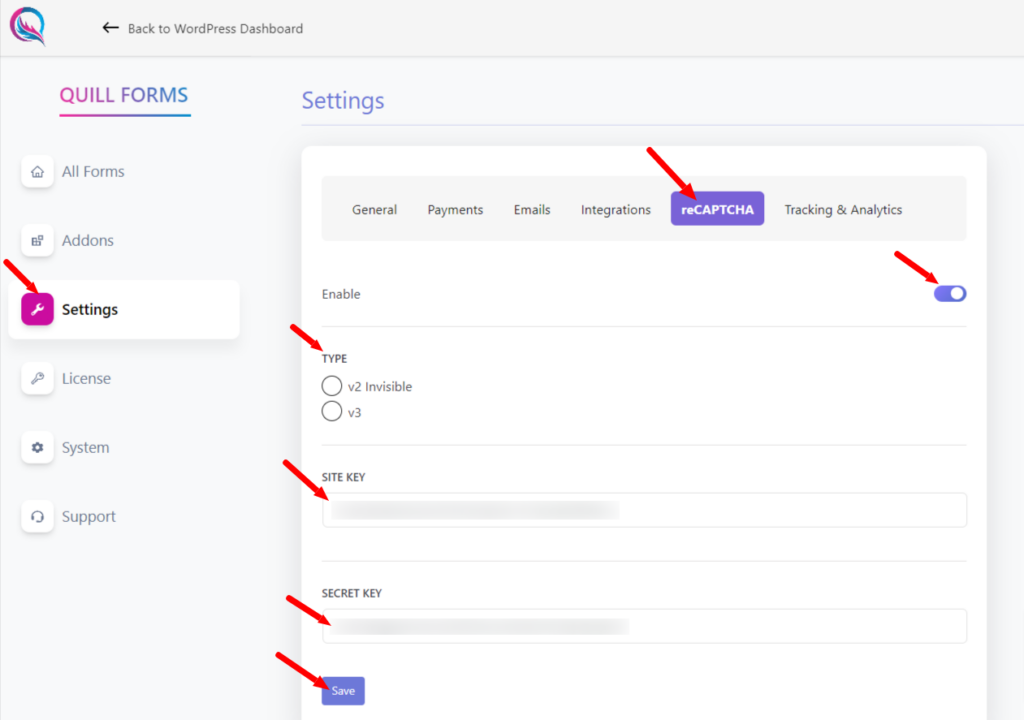
Task: Open All Forms in sidebar
Action: click(x=93, y=172)
